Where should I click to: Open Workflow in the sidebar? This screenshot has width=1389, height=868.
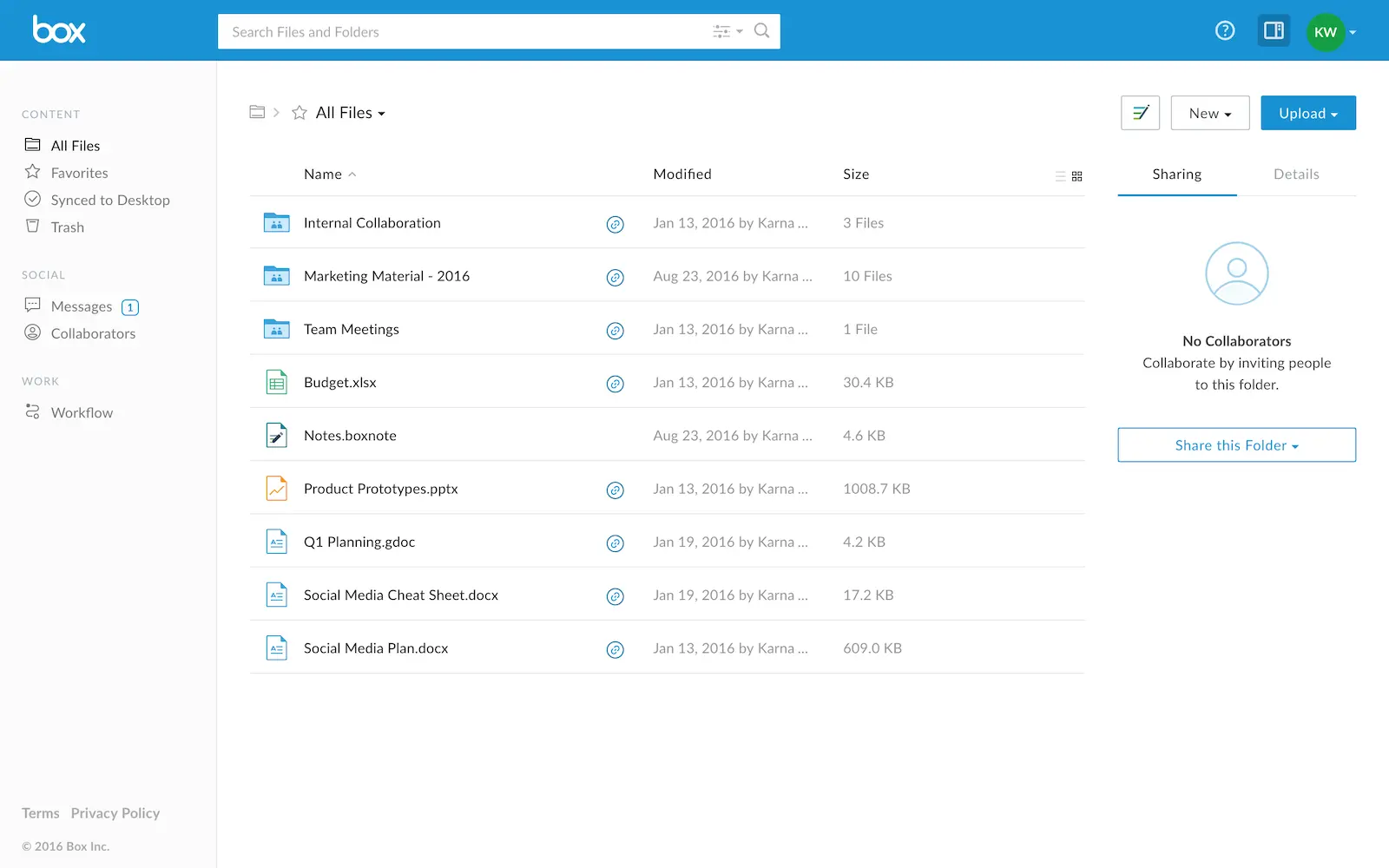[82, 412]
